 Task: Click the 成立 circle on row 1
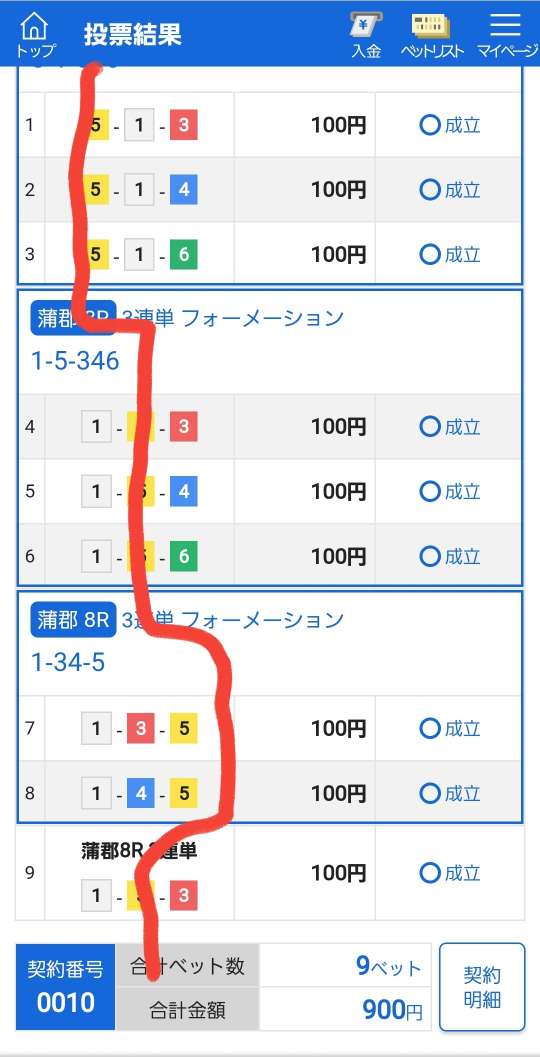[x=429, y=125]
